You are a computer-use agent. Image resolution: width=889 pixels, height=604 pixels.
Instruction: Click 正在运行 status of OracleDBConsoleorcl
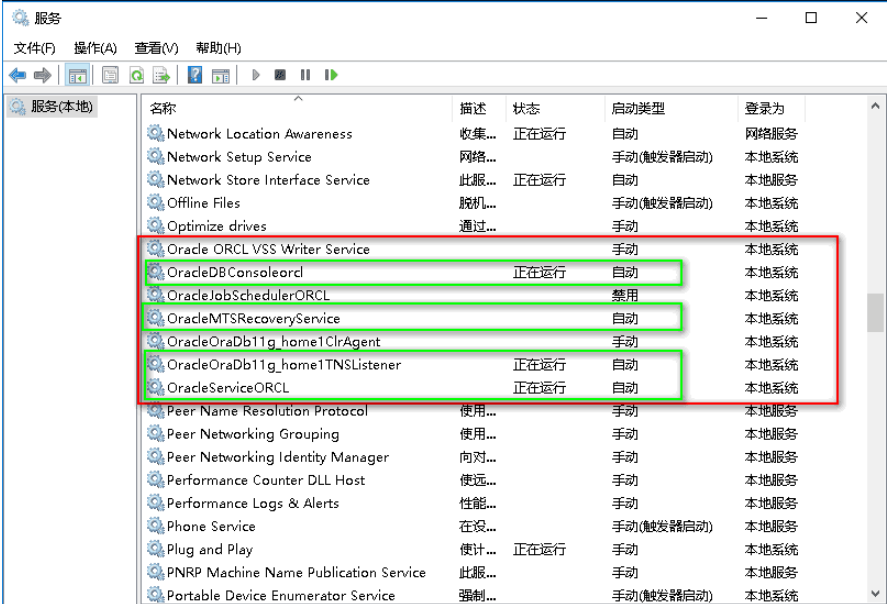(x=539, y=272)
